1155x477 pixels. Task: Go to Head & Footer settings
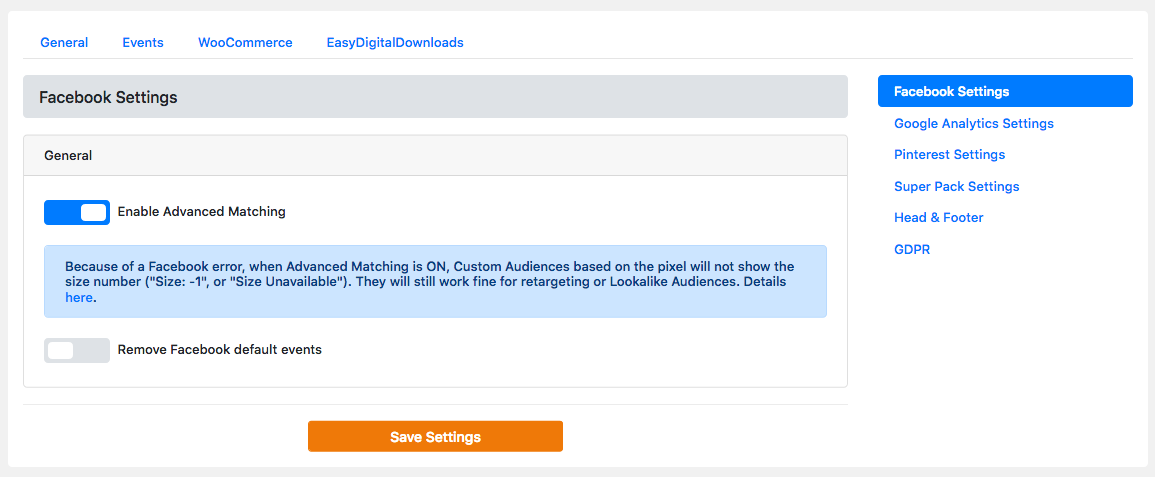(x=938, y=218)
